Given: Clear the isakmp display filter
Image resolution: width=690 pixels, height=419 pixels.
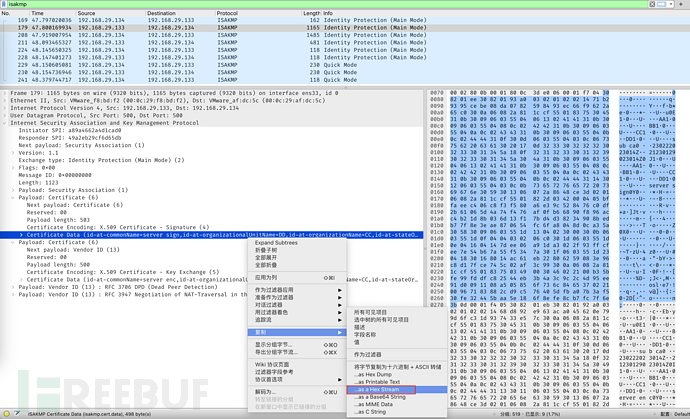Looking at the screenshot, I should coord(652,4).
